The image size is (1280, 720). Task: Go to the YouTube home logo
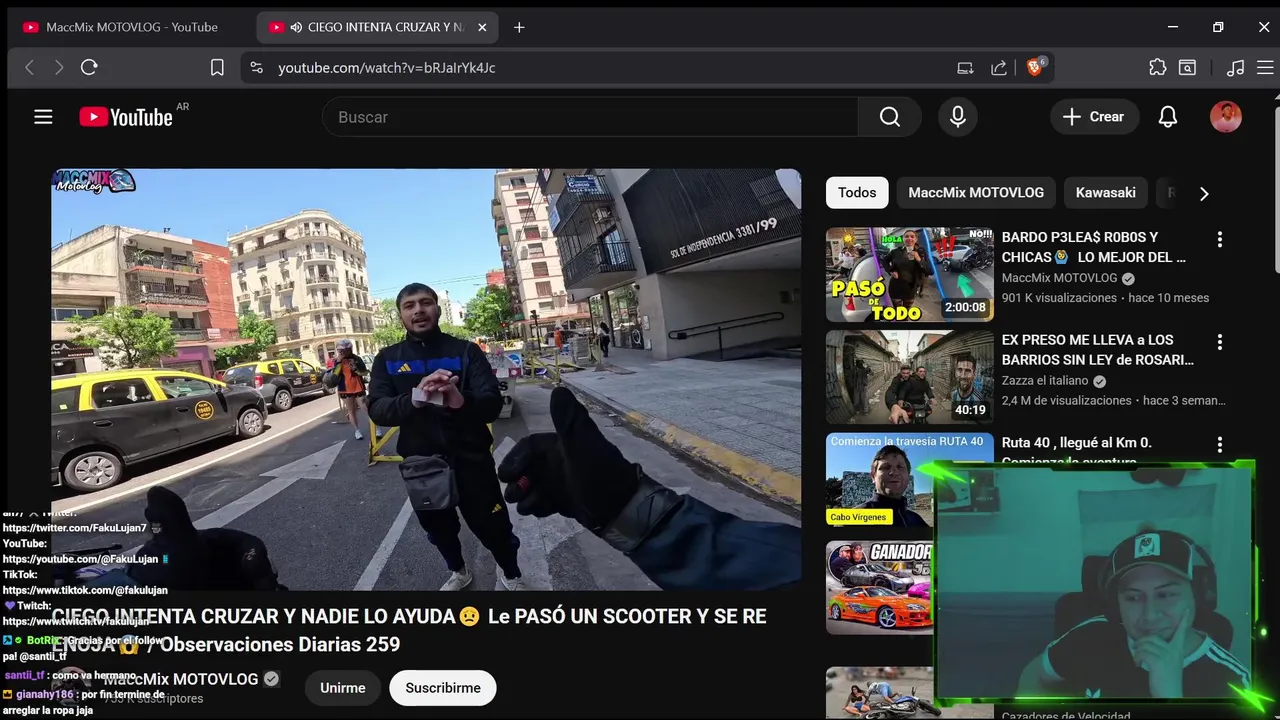[126, 117]
